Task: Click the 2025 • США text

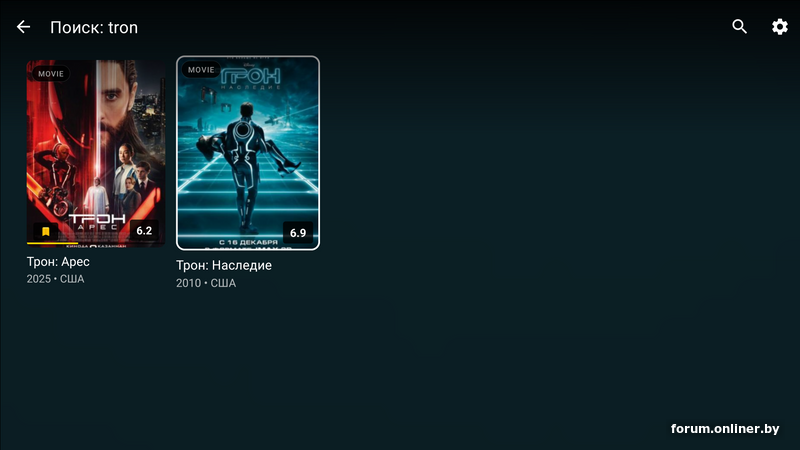Action: tap(55, 279)
